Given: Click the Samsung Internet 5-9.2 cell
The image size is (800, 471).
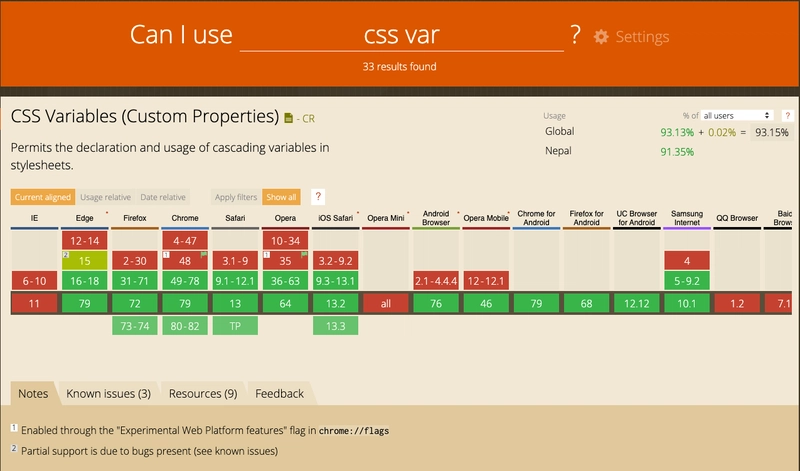Looking at the screenshot, I should [687, 281].
